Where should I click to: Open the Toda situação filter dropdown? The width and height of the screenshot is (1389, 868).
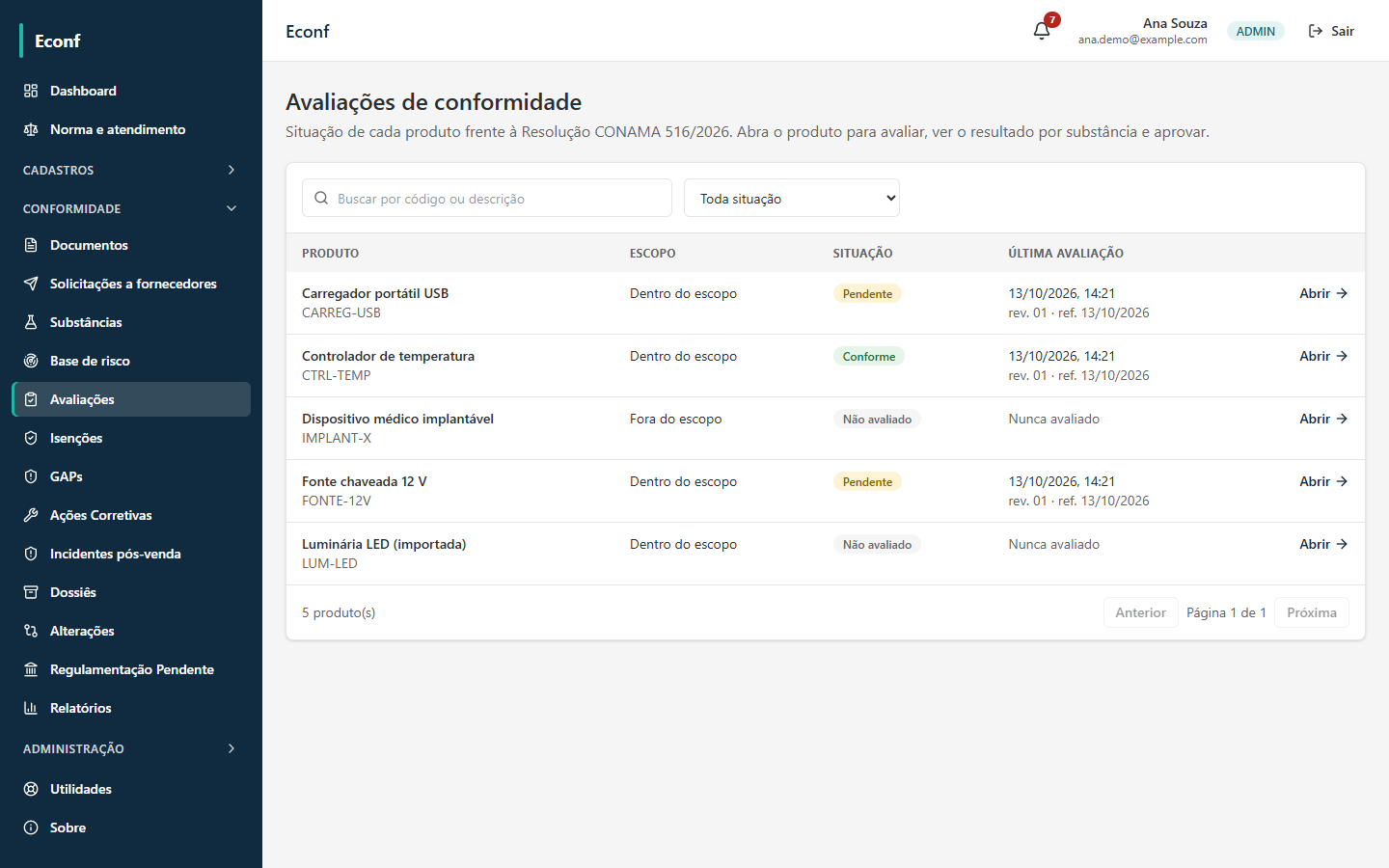click(792, 198)
